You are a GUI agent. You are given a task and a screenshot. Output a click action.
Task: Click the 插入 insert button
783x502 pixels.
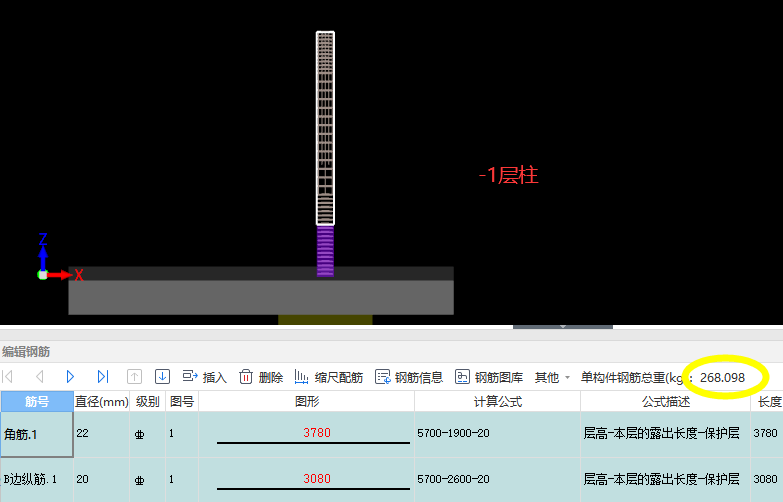(x=204, y=377)
